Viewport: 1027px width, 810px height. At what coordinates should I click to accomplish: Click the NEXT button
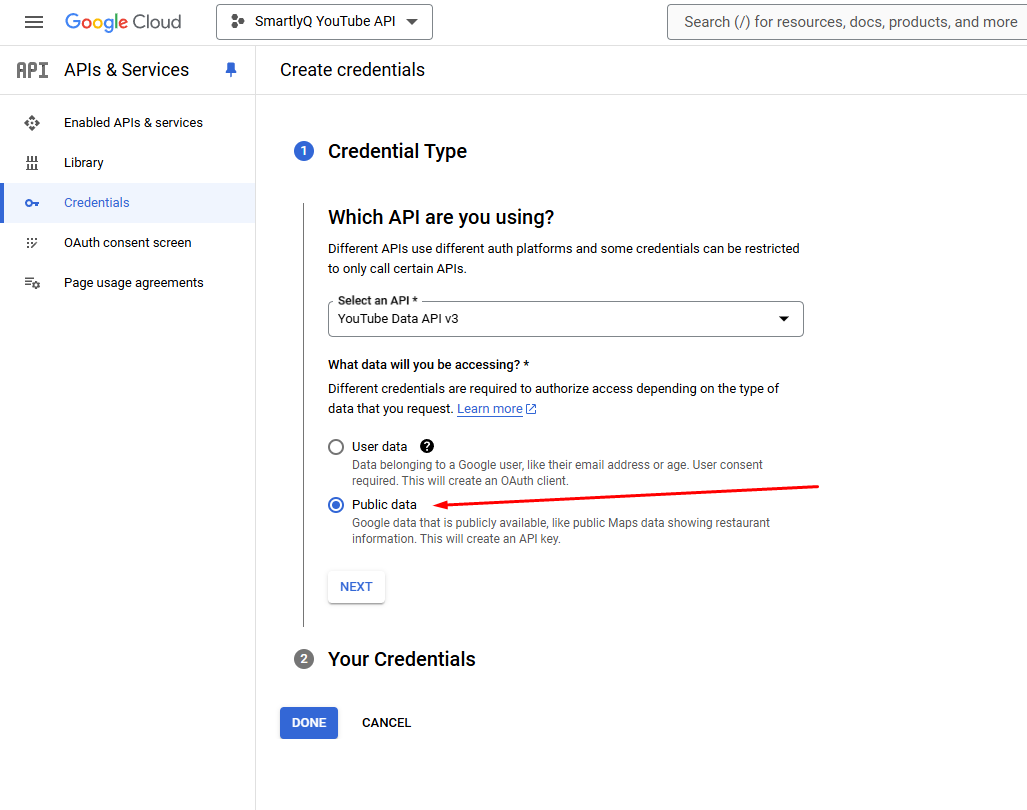click(x=356, y=587)
